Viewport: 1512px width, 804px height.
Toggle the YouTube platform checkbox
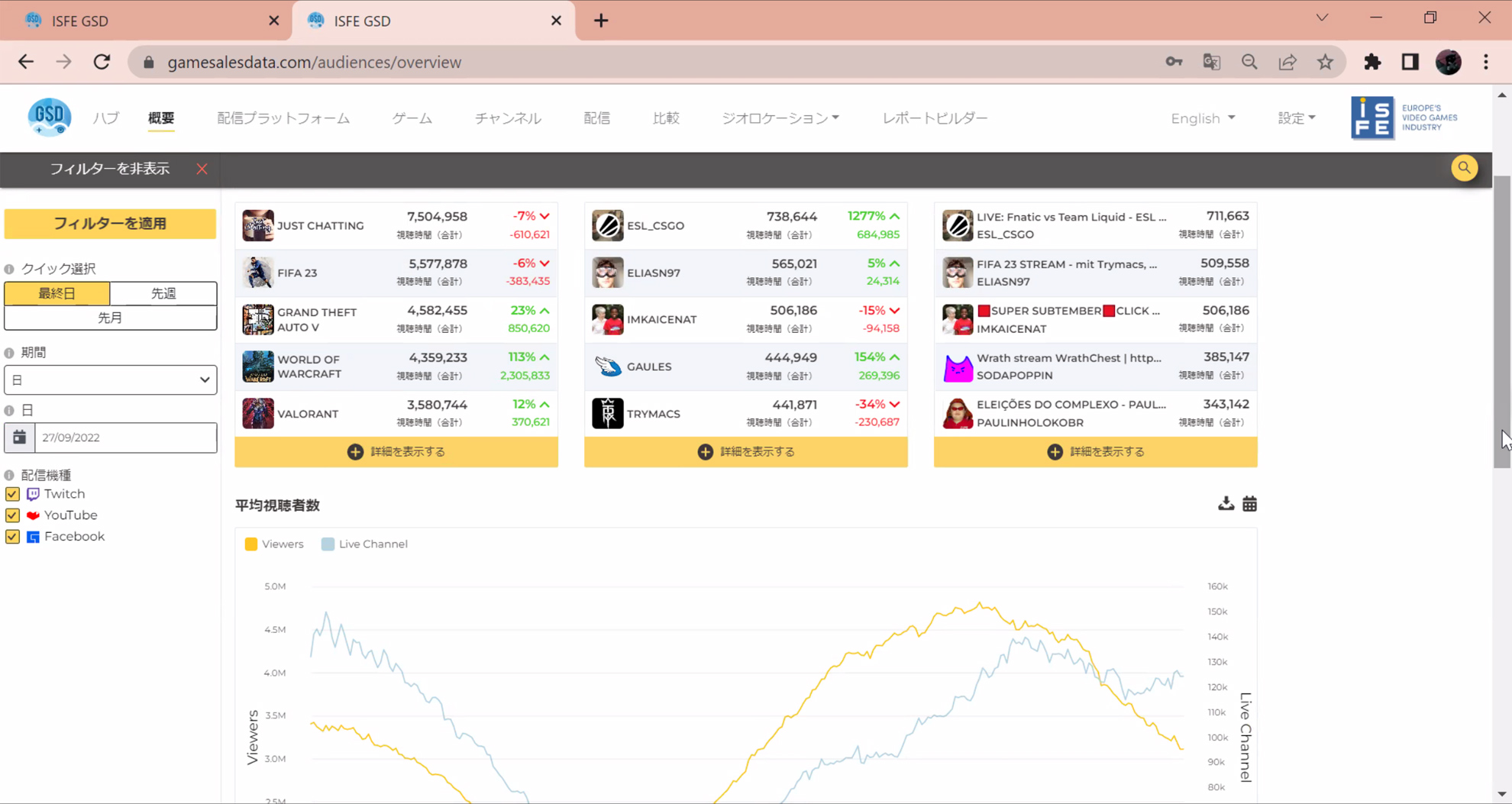pos(12,515)
